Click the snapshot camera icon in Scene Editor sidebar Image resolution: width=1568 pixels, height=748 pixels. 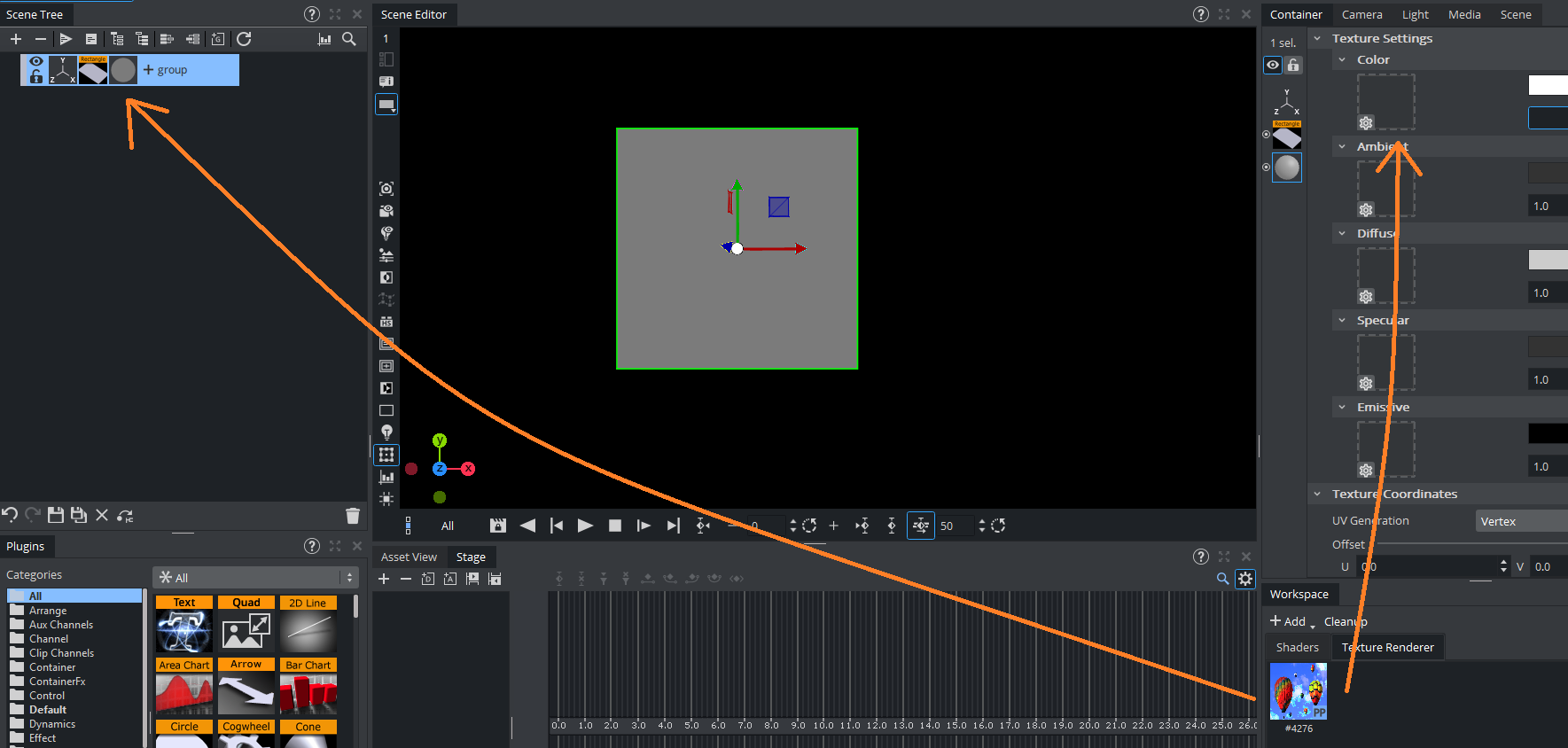click(386, 189)
